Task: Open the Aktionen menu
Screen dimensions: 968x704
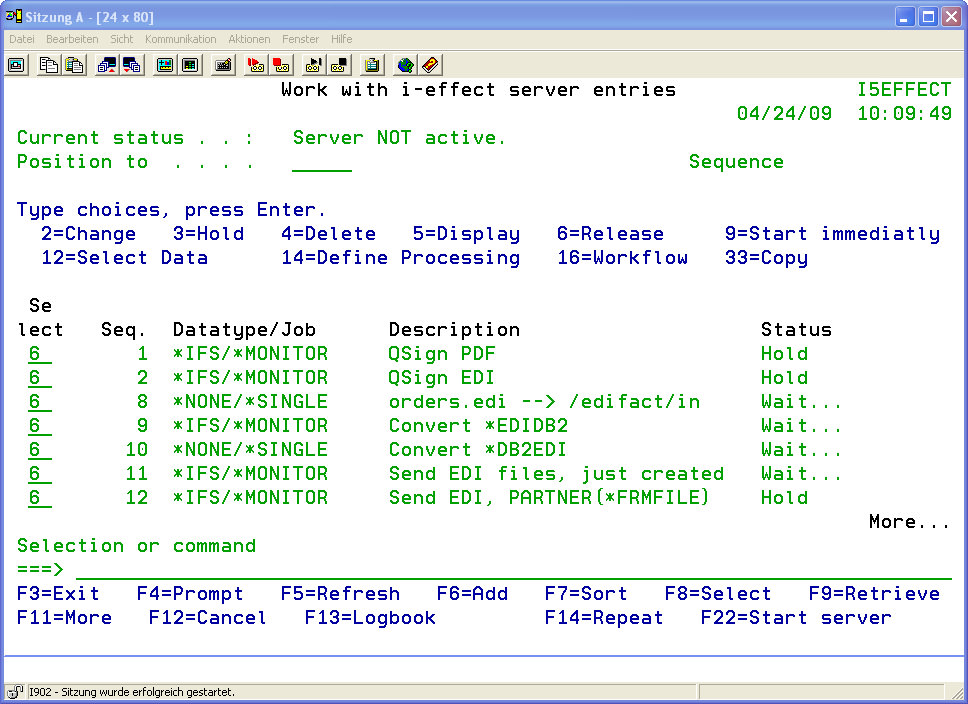Action: 249,39
